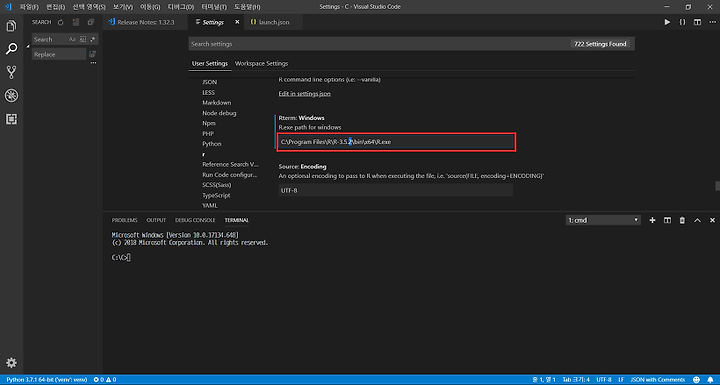
Task: Open the editor More Actions menu
Action: tap(712, 22)
